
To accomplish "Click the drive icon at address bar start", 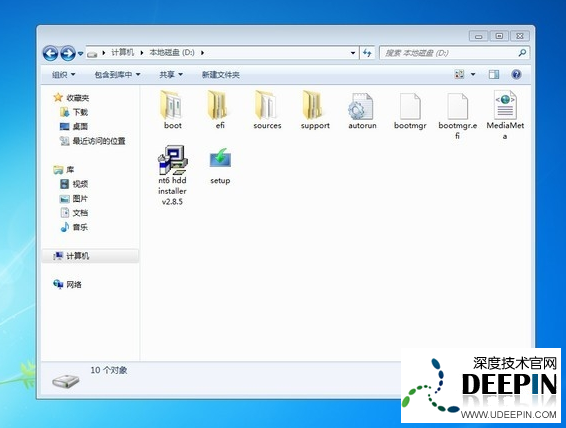I will tap(92, 54).
